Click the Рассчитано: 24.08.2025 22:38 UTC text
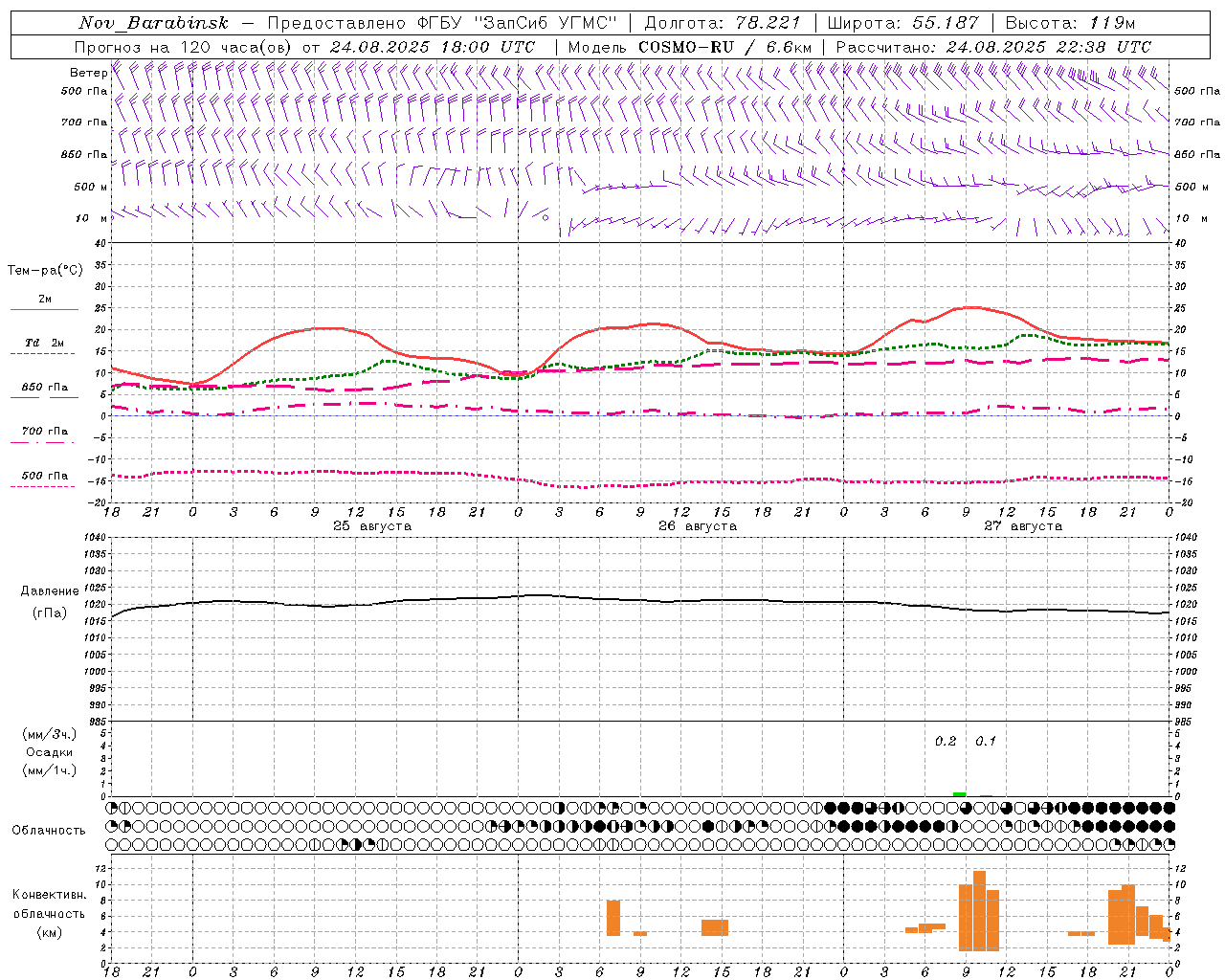Screen dimensions: 1225x980 pyautogui.click(x=993, y=47)
